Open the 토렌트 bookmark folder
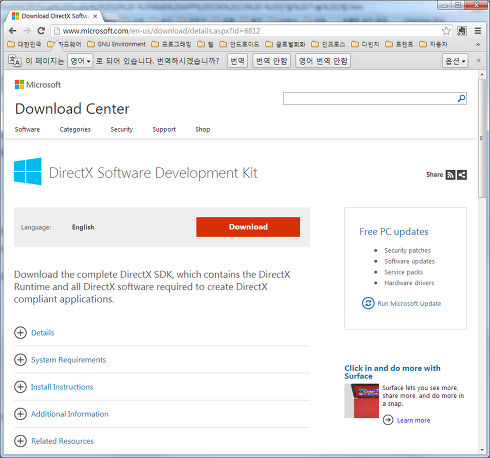The image size is (490, 458). (399, 44)
